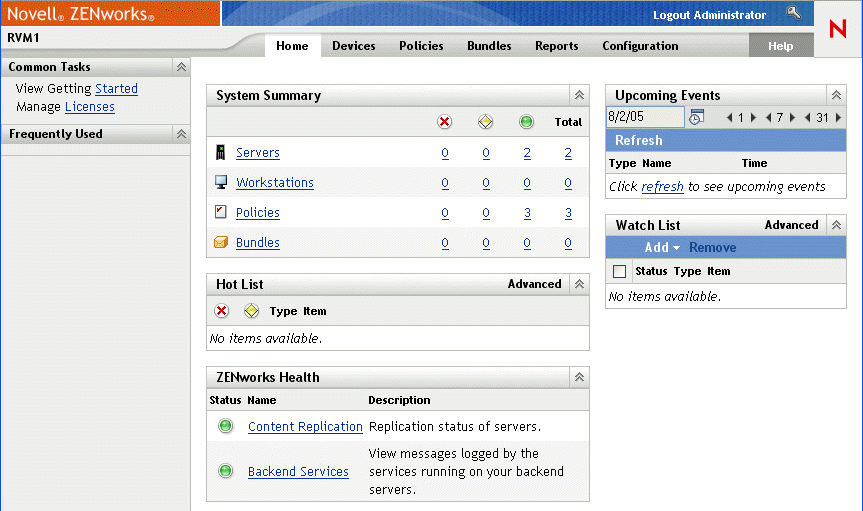This screenshot has height=511, width=863.
Task: Click Logout Administrator link
Action: click(709, 15)
